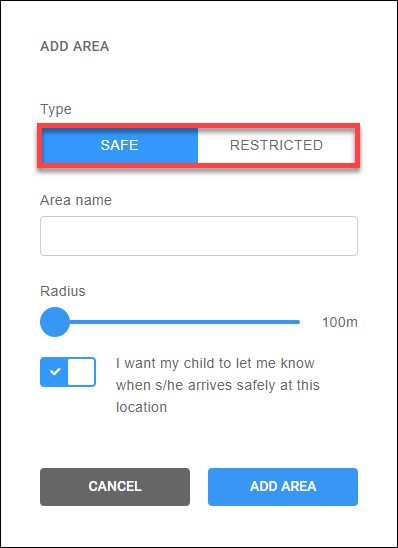Click the Area name label

[76, 200]
